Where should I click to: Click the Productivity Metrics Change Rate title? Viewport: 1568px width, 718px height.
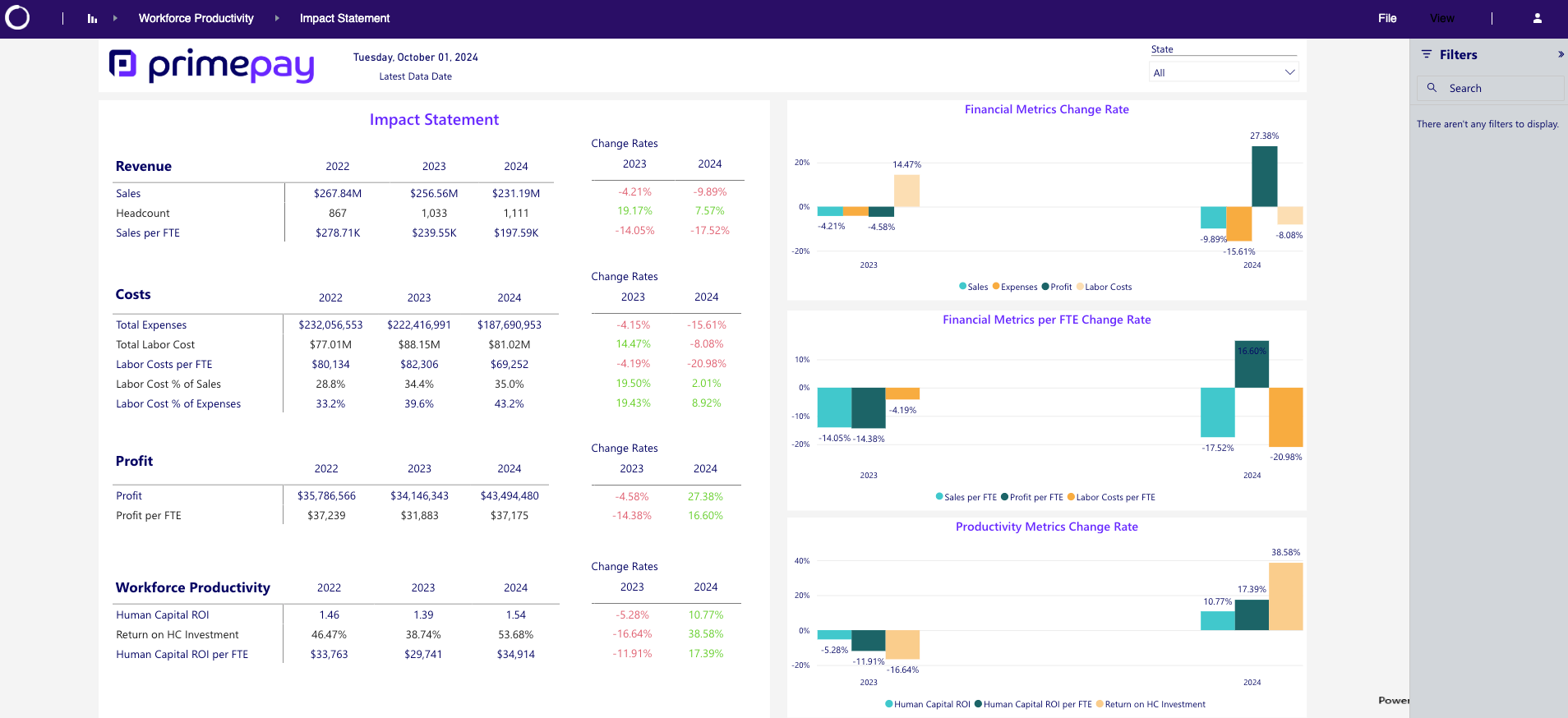click(1047, 527)
